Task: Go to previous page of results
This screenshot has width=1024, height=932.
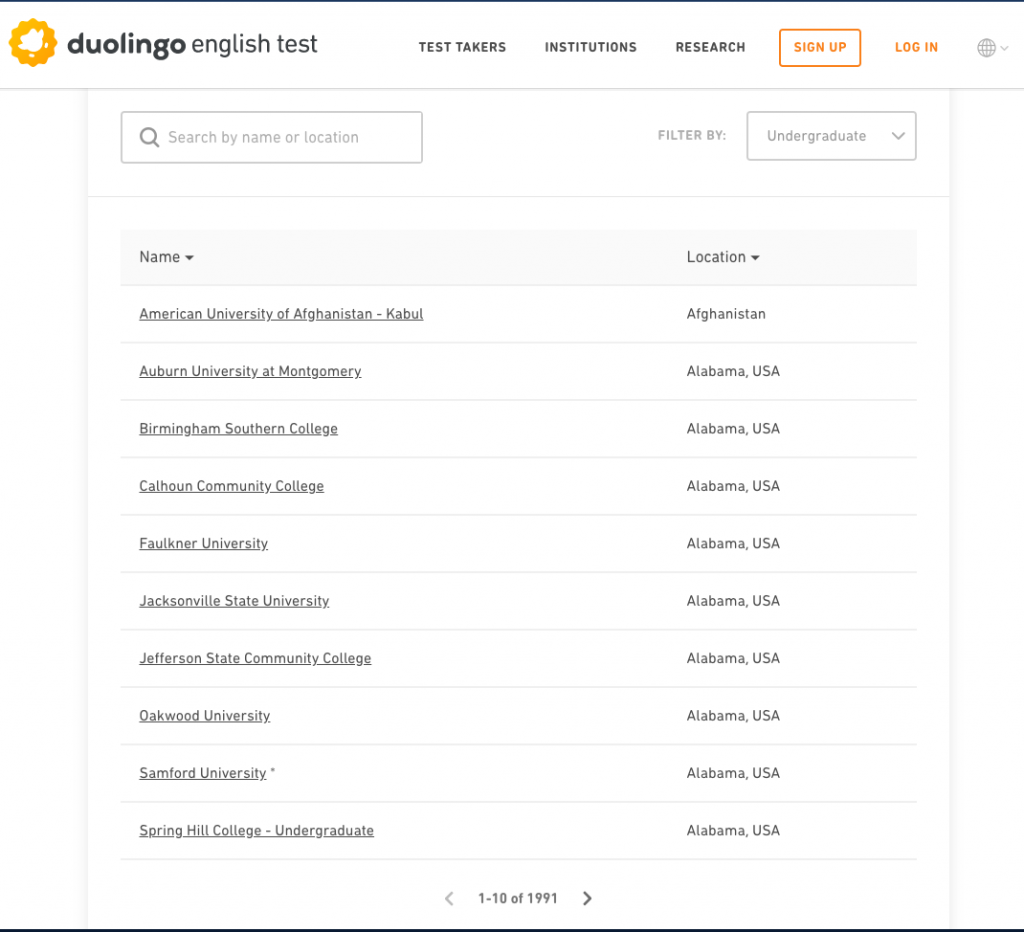Action: pos(449,898)
